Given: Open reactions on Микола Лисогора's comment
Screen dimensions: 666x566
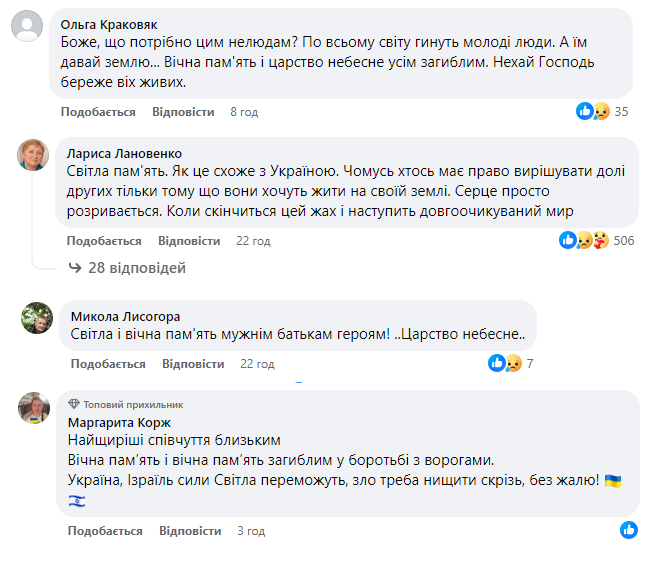Looking at the screenshot, I should [510, 363].
